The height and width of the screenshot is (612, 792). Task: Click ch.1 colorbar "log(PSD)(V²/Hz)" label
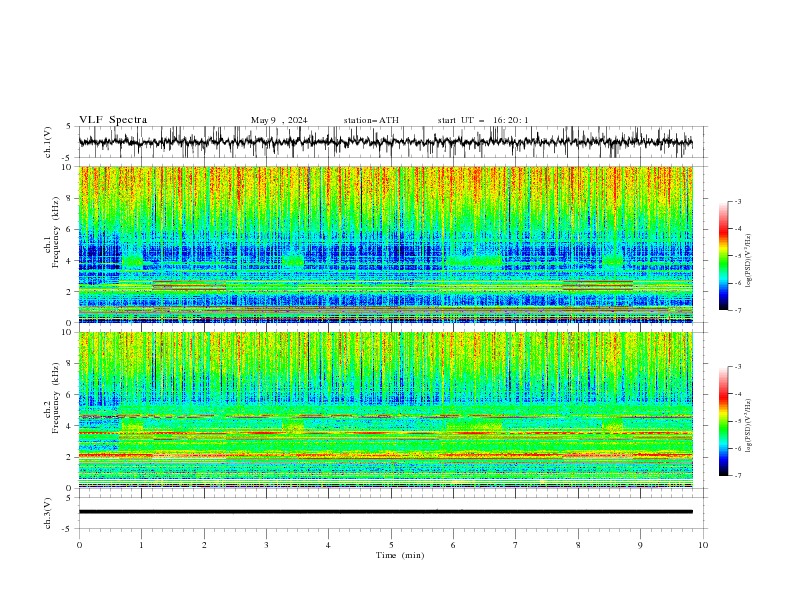pyautogui.click(x=749, y=261)
